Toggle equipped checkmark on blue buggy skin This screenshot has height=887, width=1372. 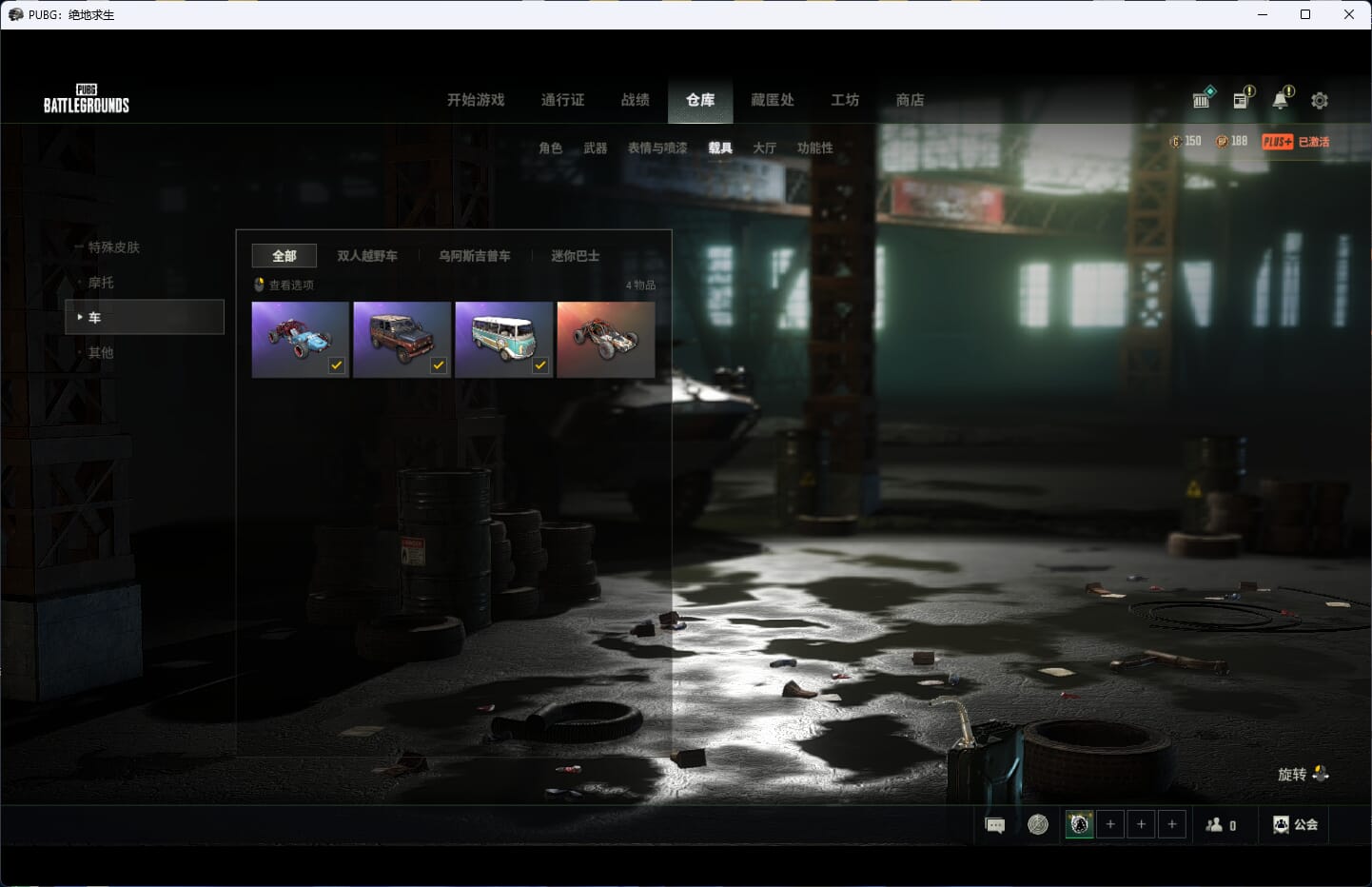[x=337, y=365]
